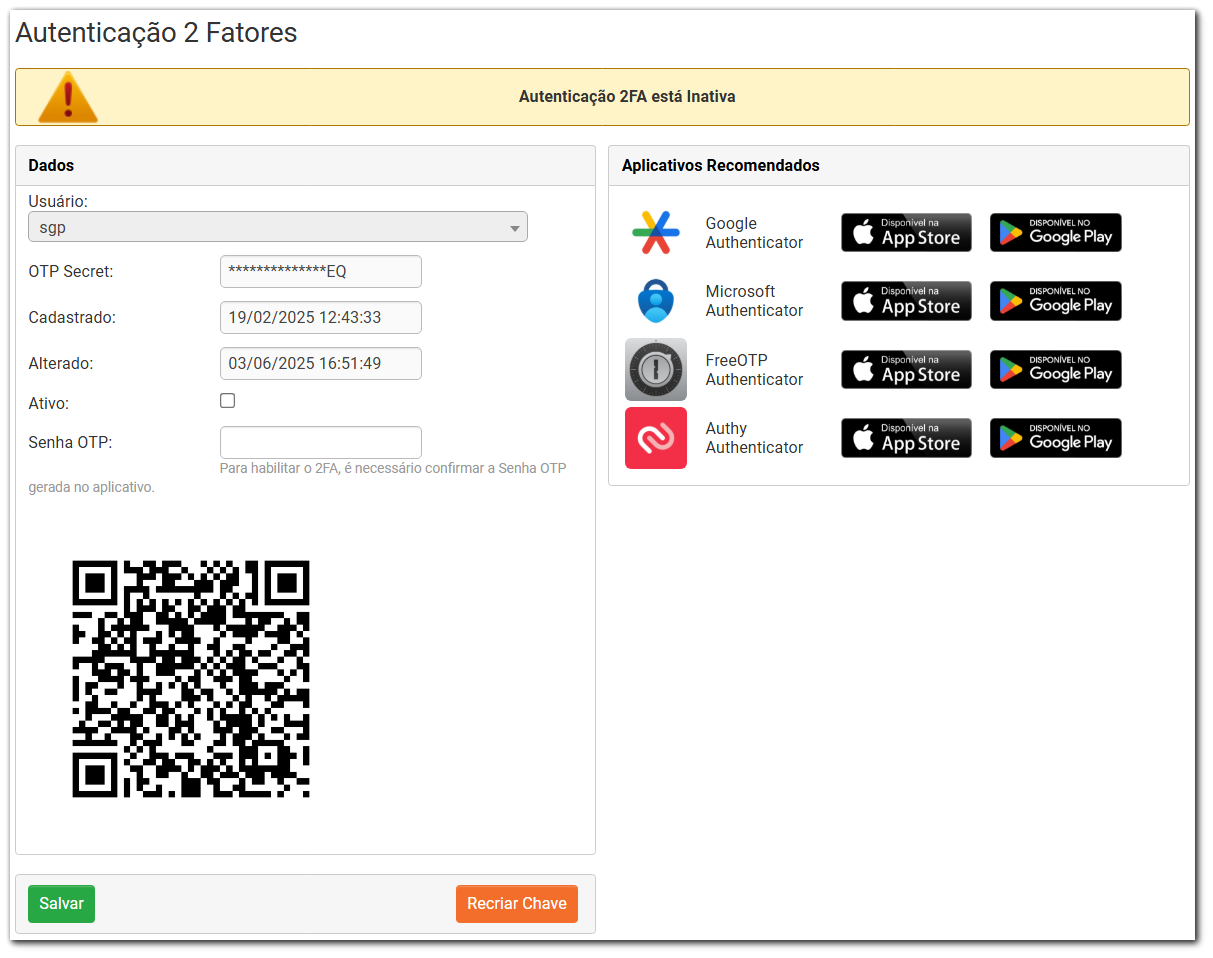Click the Microsoft Authenticator app icon
1213x958 pixels.
tap(655, 301)
